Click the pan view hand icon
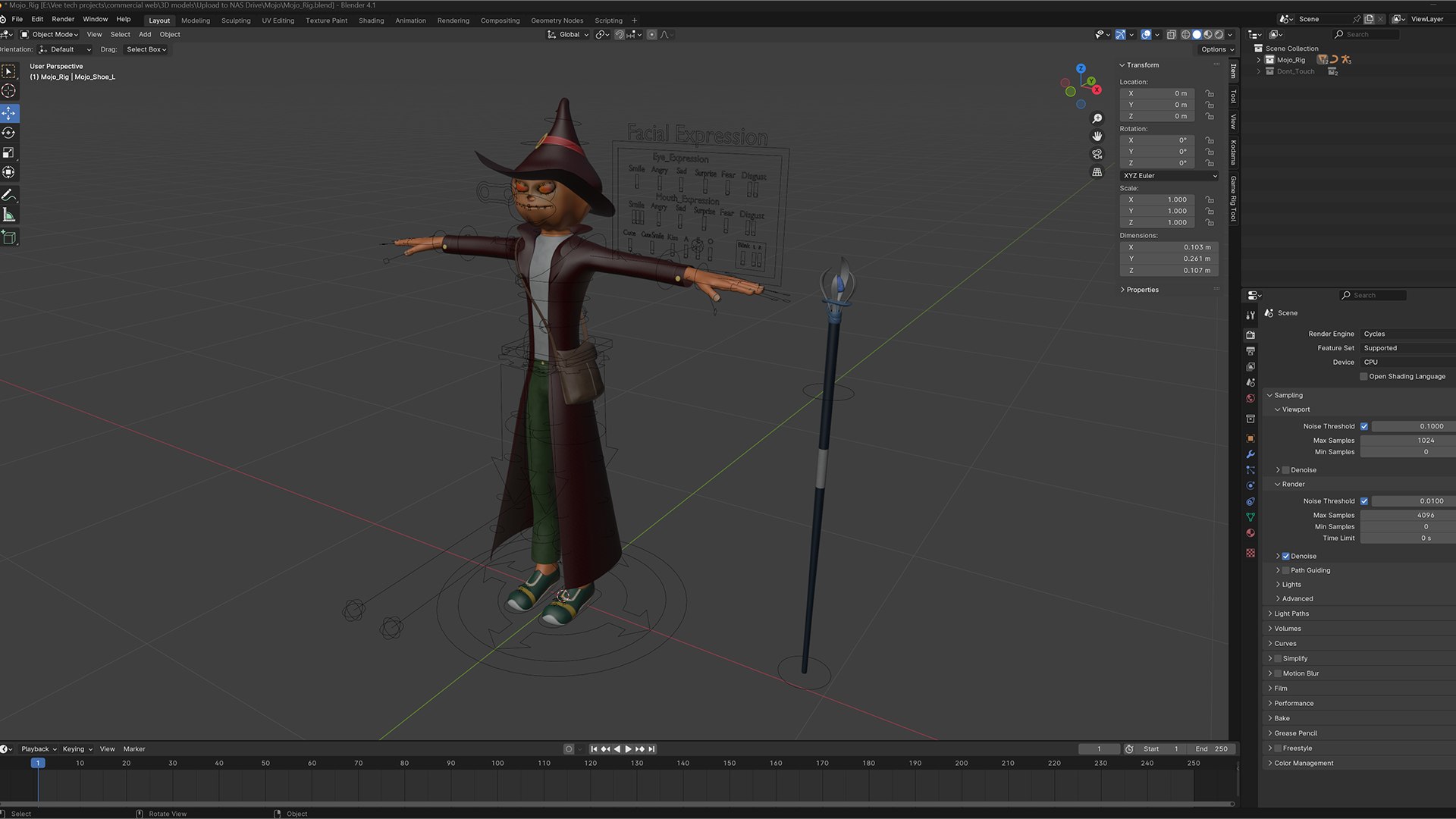Screen dimensions: 1456x819 pyautogui.click(x=1097, y=136)
